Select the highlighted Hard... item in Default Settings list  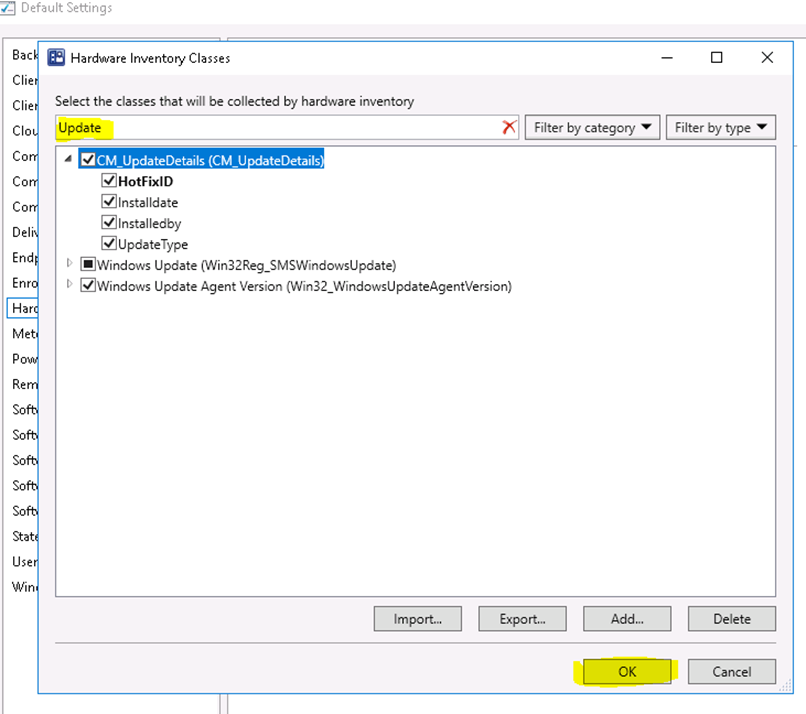[x=23, y=308]
